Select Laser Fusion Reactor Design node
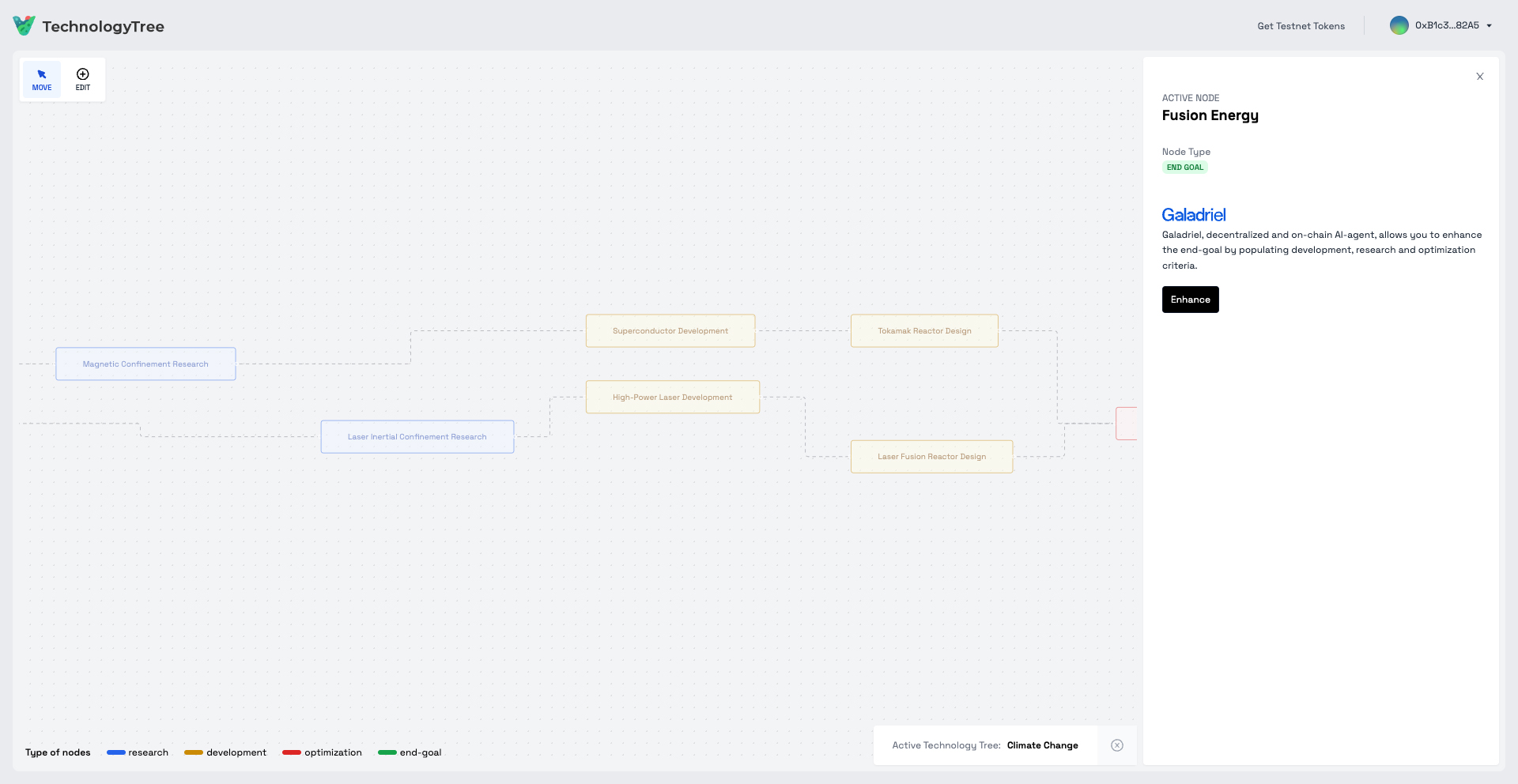 (931, 457)
